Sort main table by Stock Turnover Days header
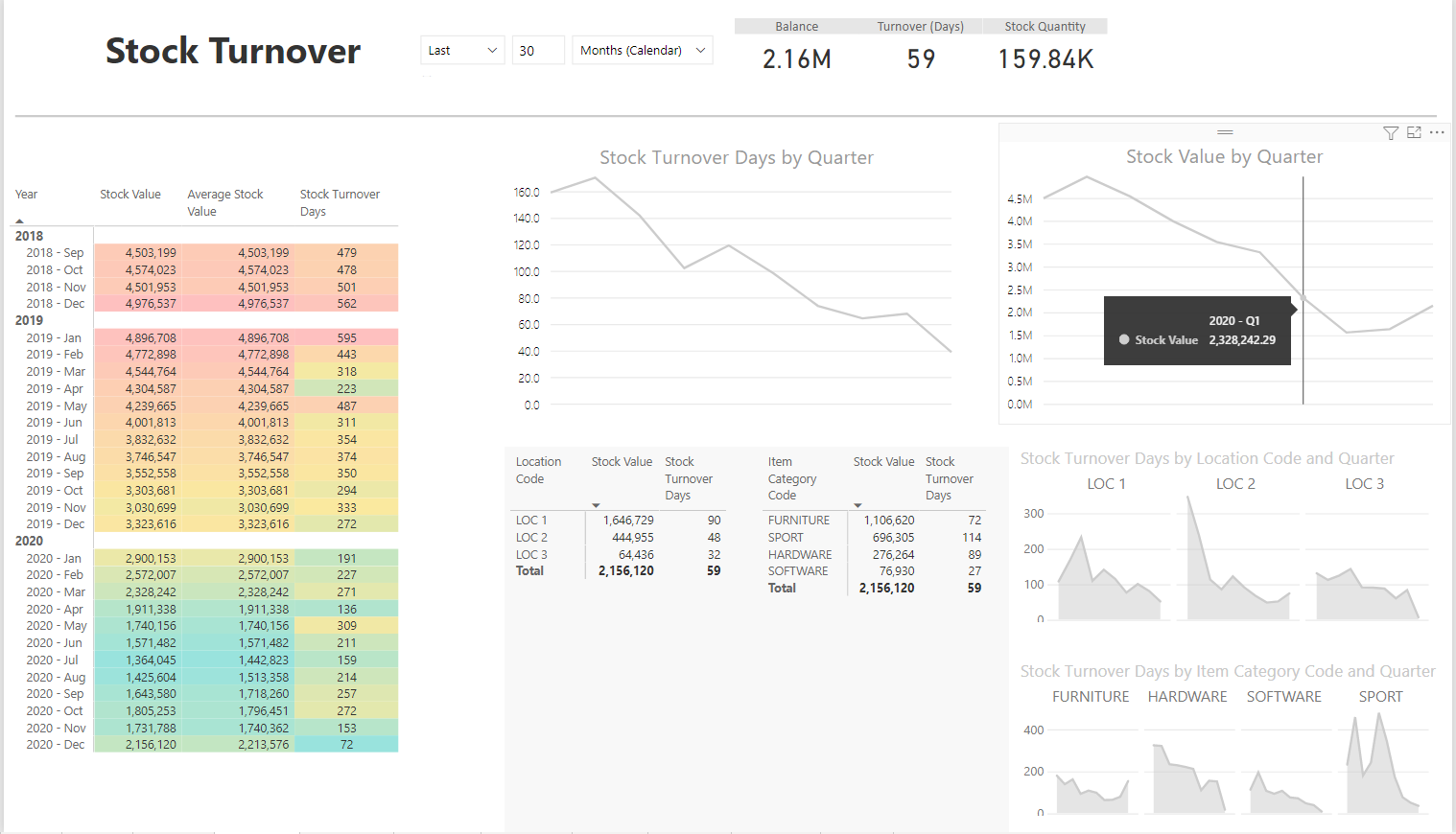Screen dimensions: 1456x834 pos(340,203)
